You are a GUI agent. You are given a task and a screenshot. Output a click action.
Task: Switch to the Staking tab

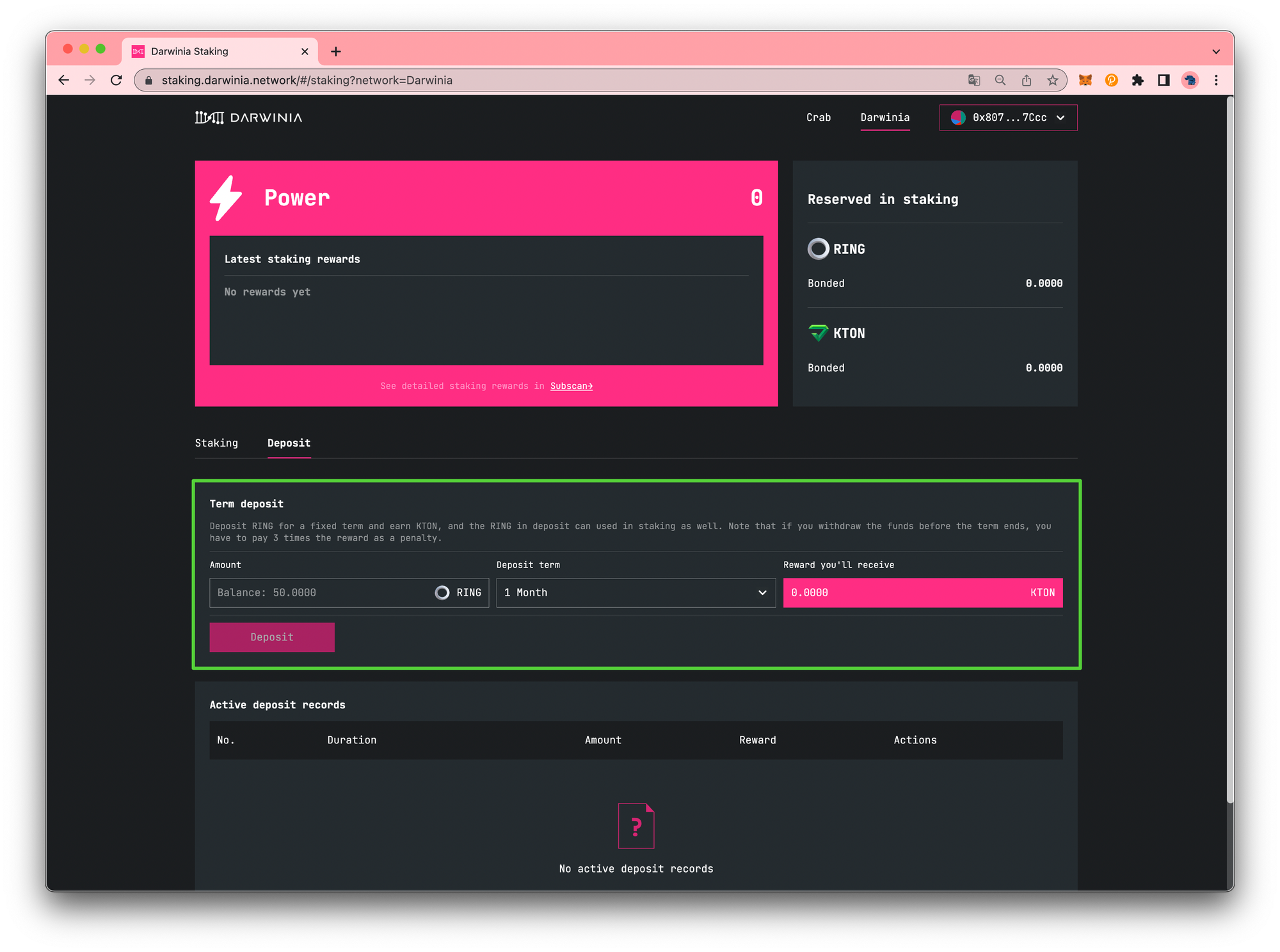click(x=216, y=443)
